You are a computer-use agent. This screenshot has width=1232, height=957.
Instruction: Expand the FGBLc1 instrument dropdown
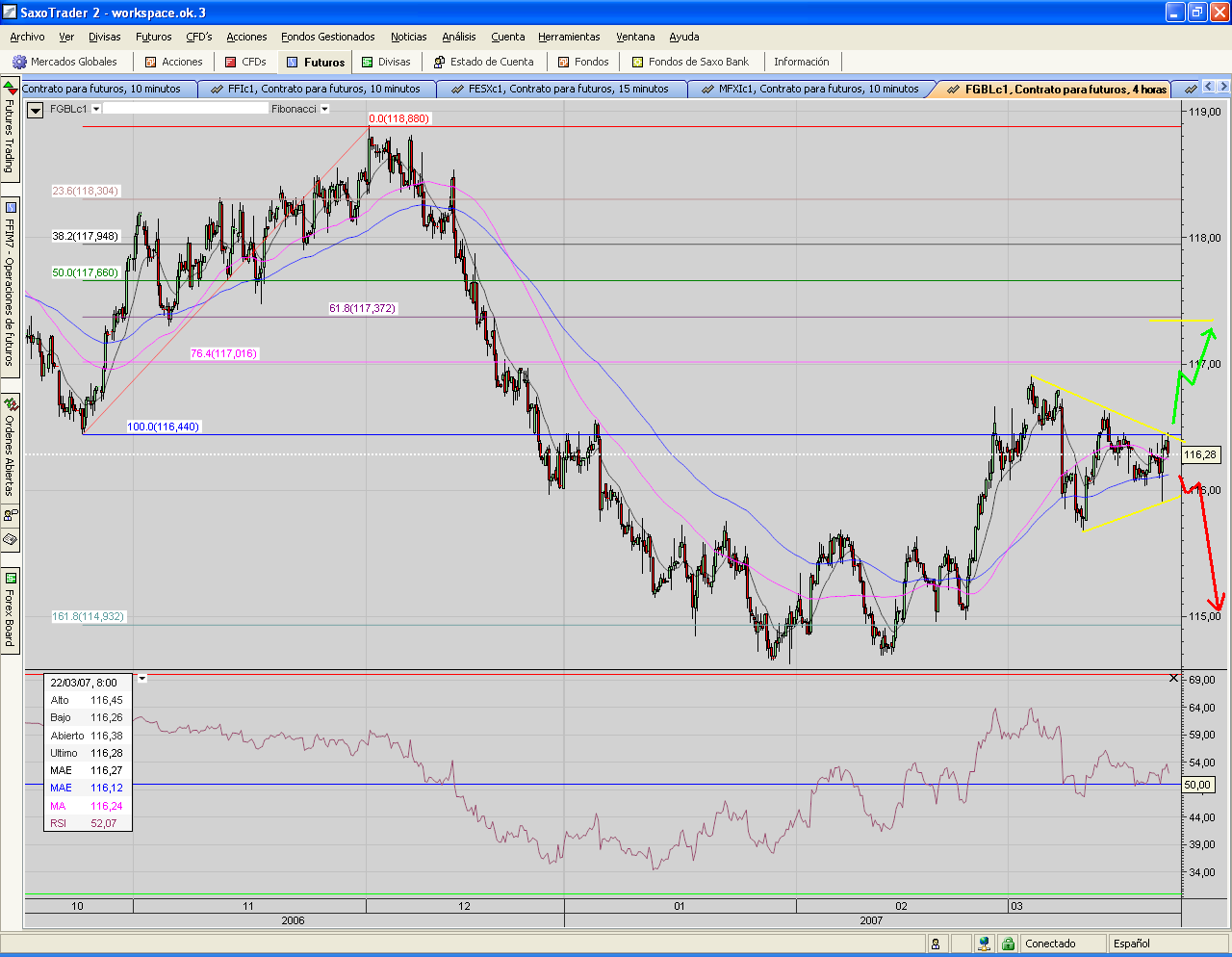point(96,109)
